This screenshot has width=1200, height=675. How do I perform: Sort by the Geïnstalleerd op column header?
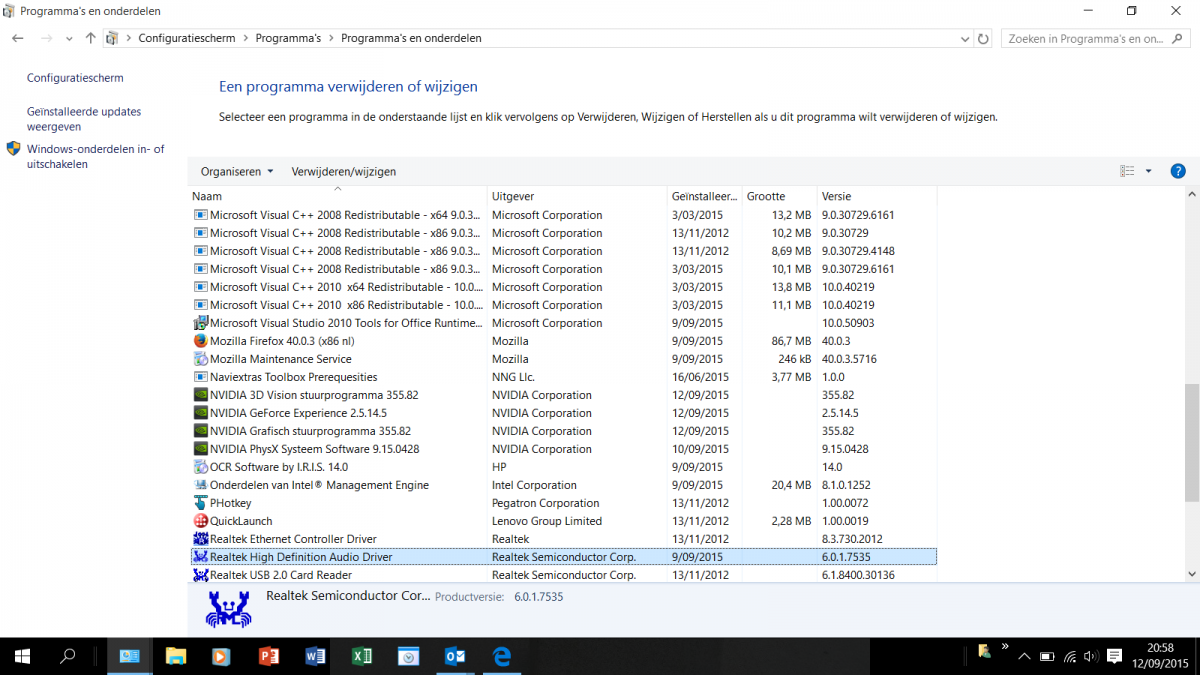[704, 196]
